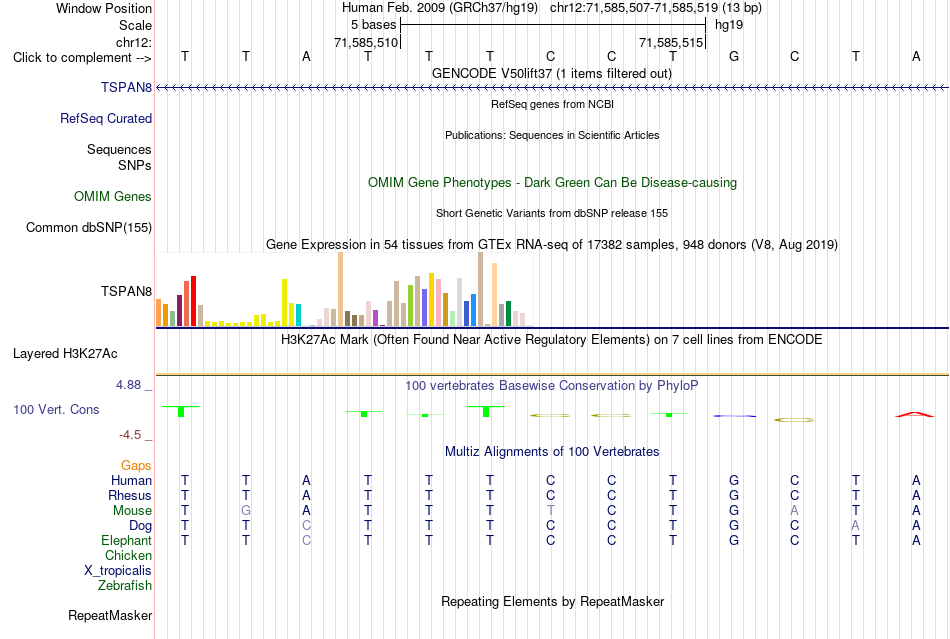The height and width of the screenshot is (639, 950).
Task: Click the Human species label
Action: [131, 480]
